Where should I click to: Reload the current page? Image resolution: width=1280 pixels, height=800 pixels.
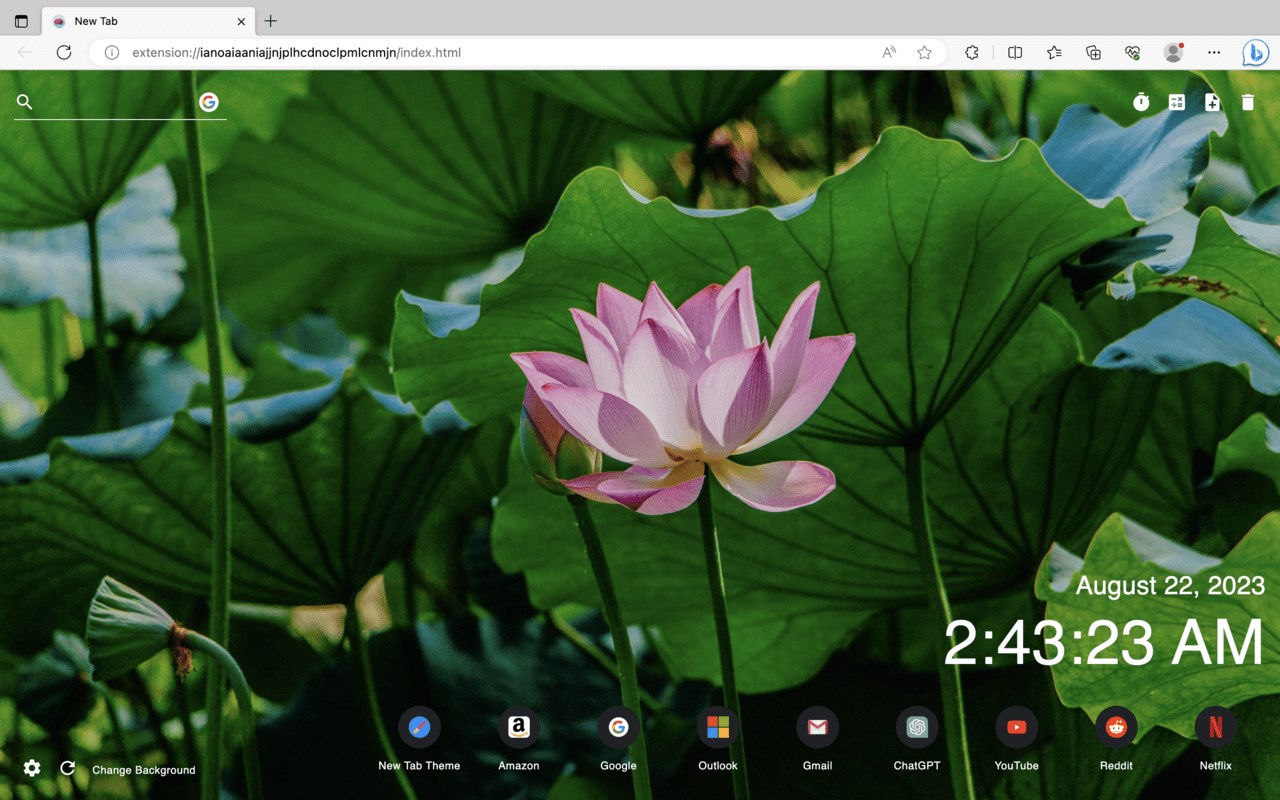tap(64, 52)
